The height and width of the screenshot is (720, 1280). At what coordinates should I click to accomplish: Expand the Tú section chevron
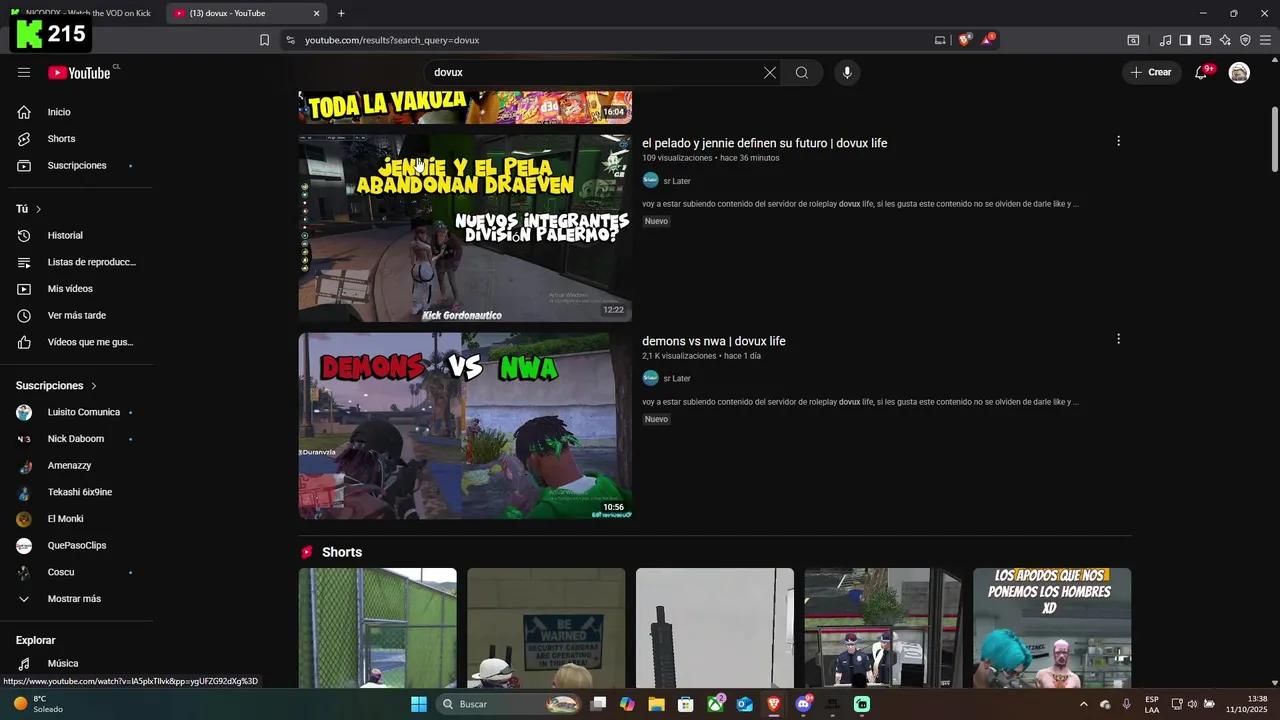(x=39, y=209)
